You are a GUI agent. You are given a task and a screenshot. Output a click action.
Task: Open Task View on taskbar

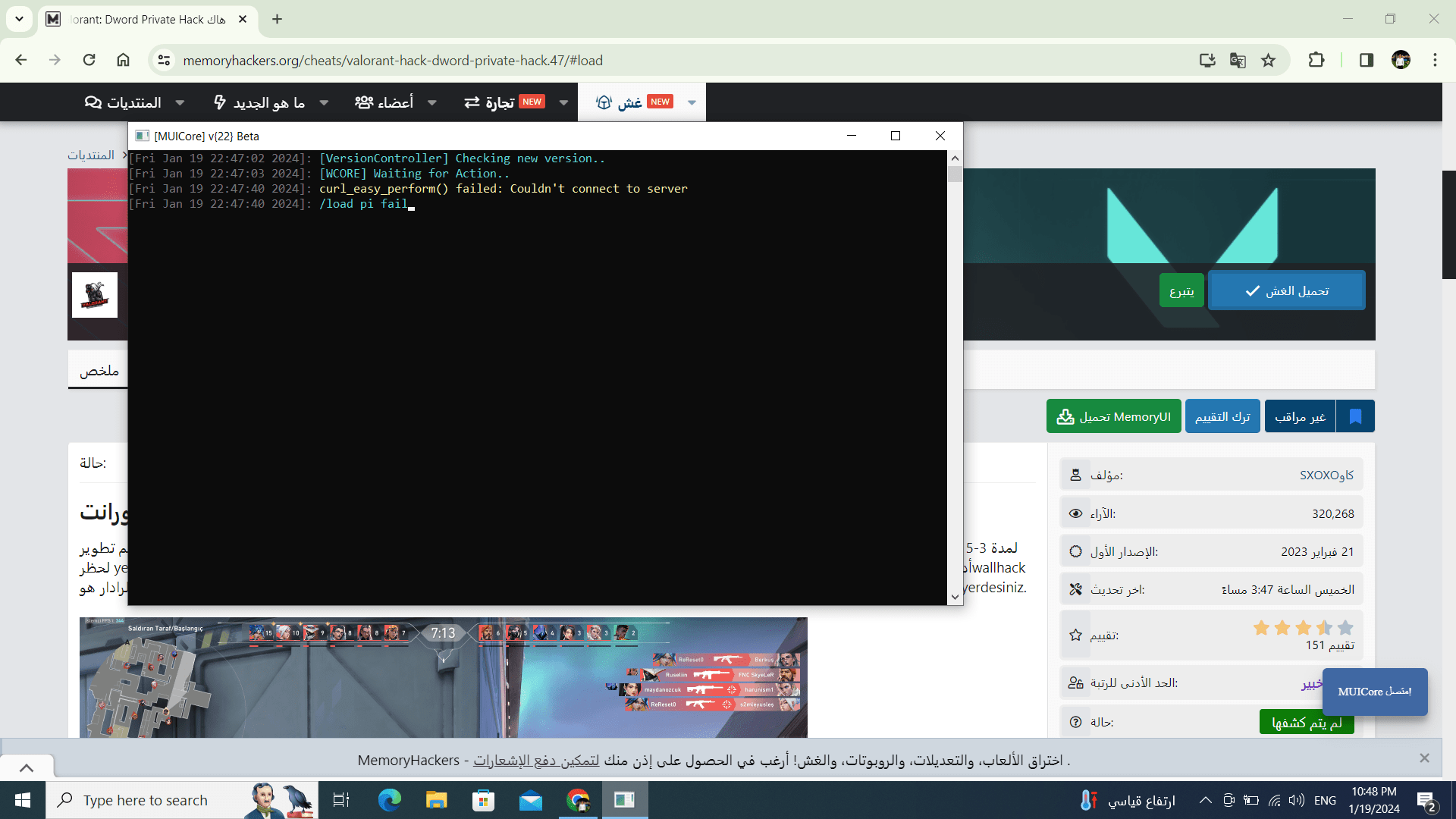341,800
